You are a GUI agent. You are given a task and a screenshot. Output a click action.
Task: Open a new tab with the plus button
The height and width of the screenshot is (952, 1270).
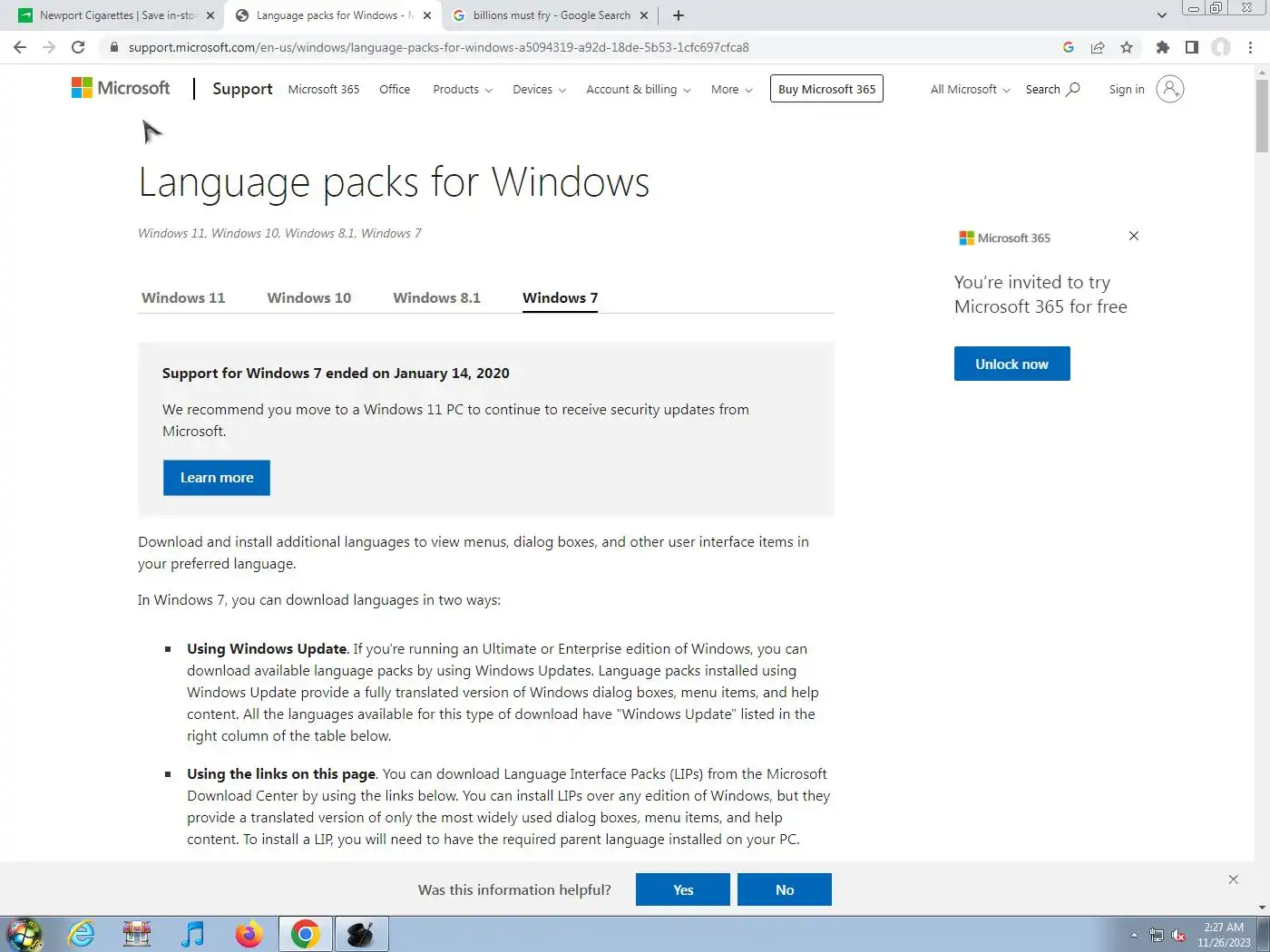click(679, 15)
